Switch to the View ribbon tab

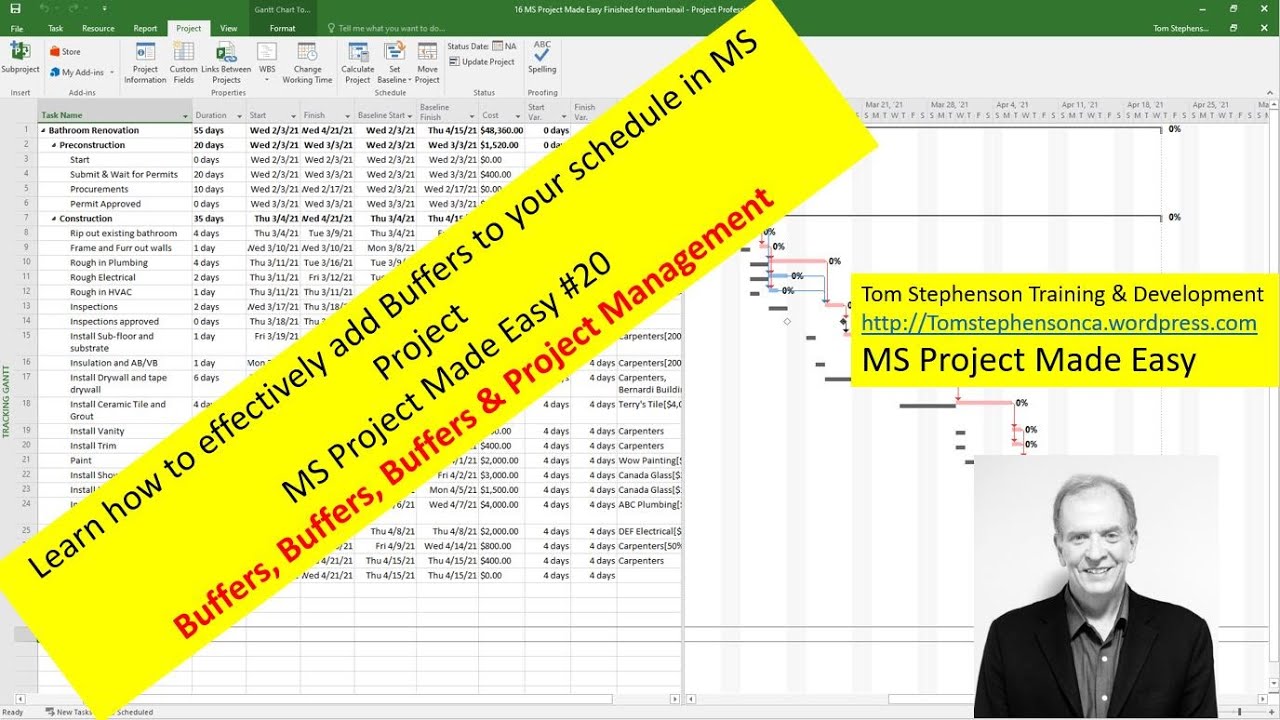(229, 28)
